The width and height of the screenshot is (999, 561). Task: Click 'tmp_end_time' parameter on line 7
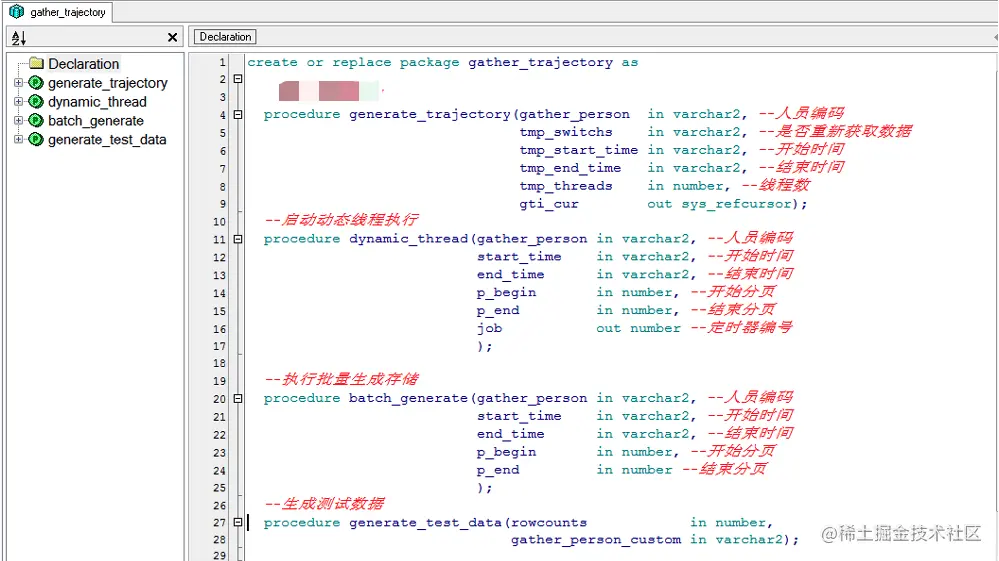(570, 168)
